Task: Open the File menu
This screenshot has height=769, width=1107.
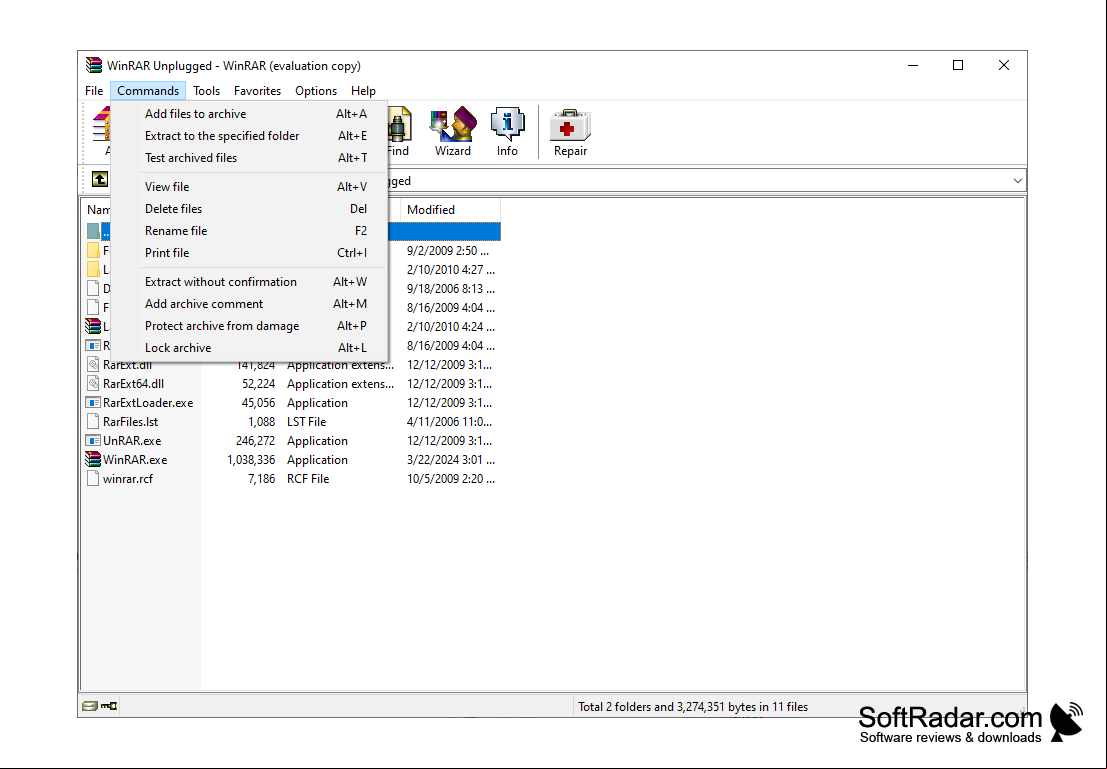Action: [94, 90]
